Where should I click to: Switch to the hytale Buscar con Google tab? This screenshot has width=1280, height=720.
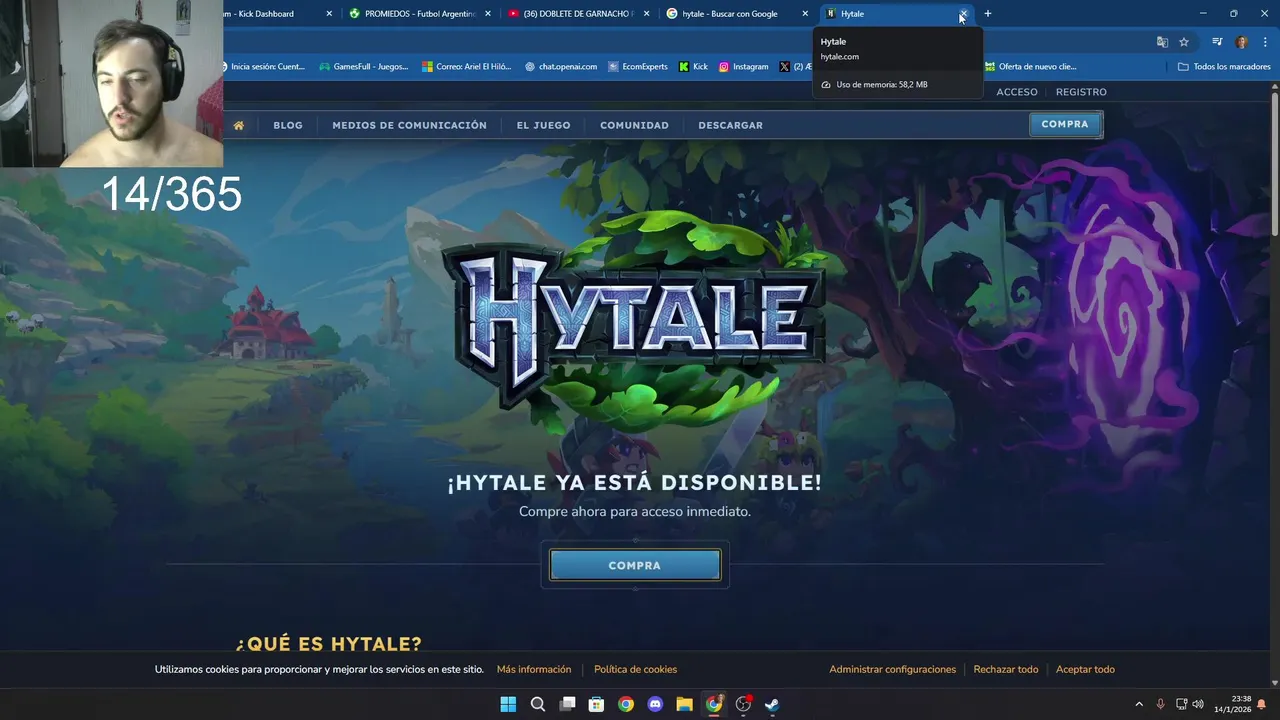735,14
